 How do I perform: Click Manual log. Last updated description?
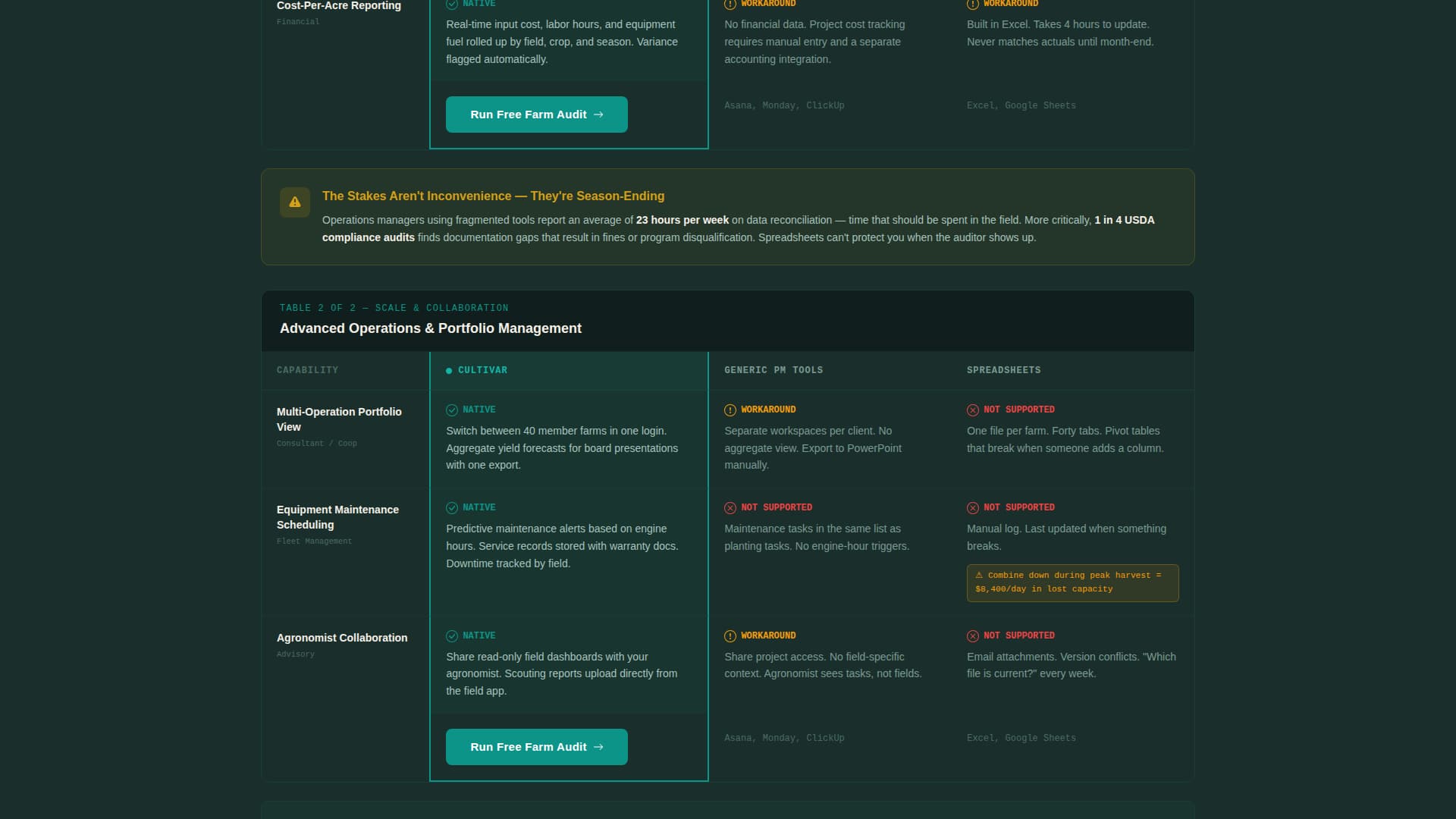pos(1066,538)
